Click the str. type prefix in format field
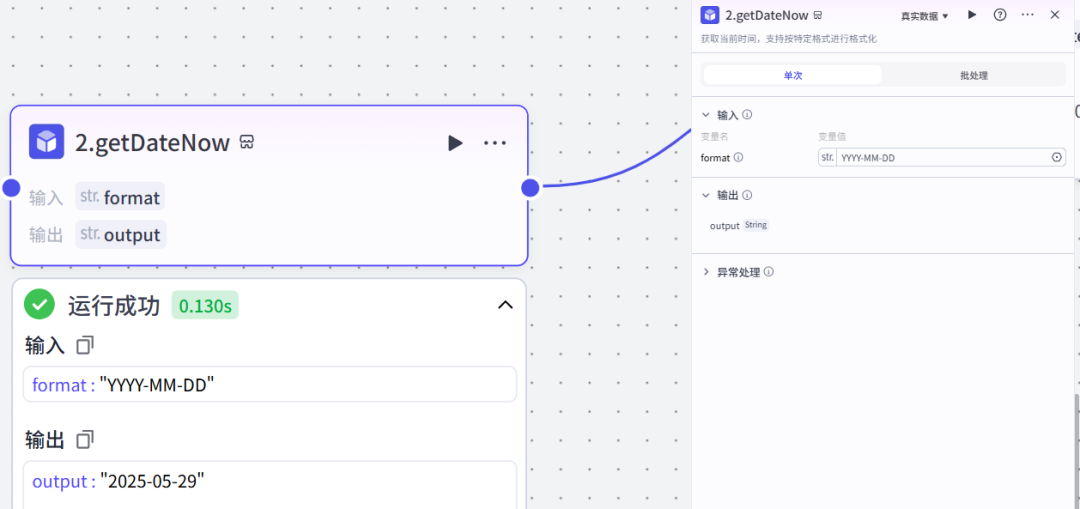The width and height of the screenshot is (1080, 509). point(827,158)
